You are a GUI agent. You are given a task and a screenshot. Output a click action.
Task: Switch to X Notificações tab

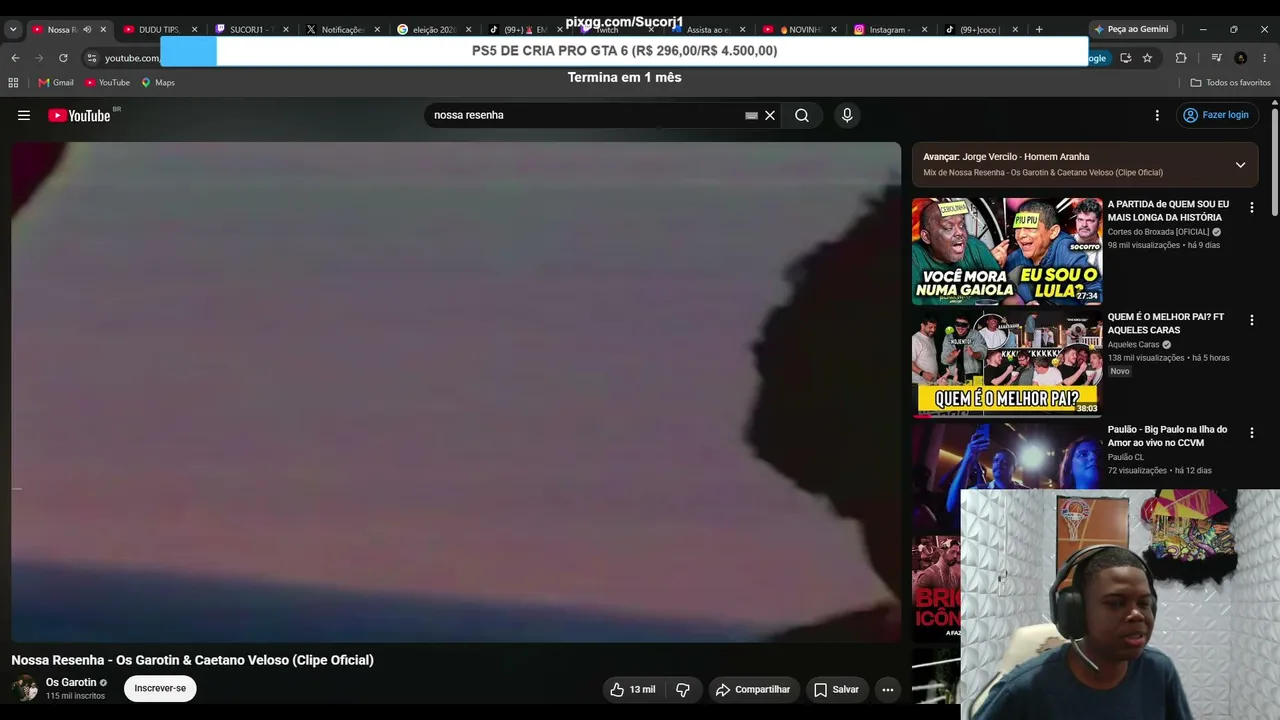pos(341,30)
